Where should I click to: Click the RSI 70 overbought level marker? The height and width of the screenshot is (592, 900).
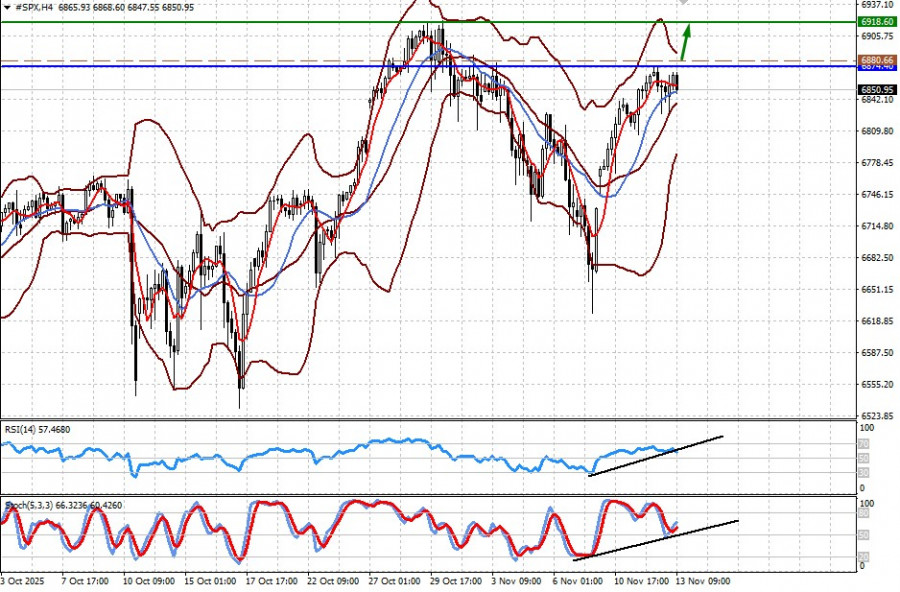[863, 444]
